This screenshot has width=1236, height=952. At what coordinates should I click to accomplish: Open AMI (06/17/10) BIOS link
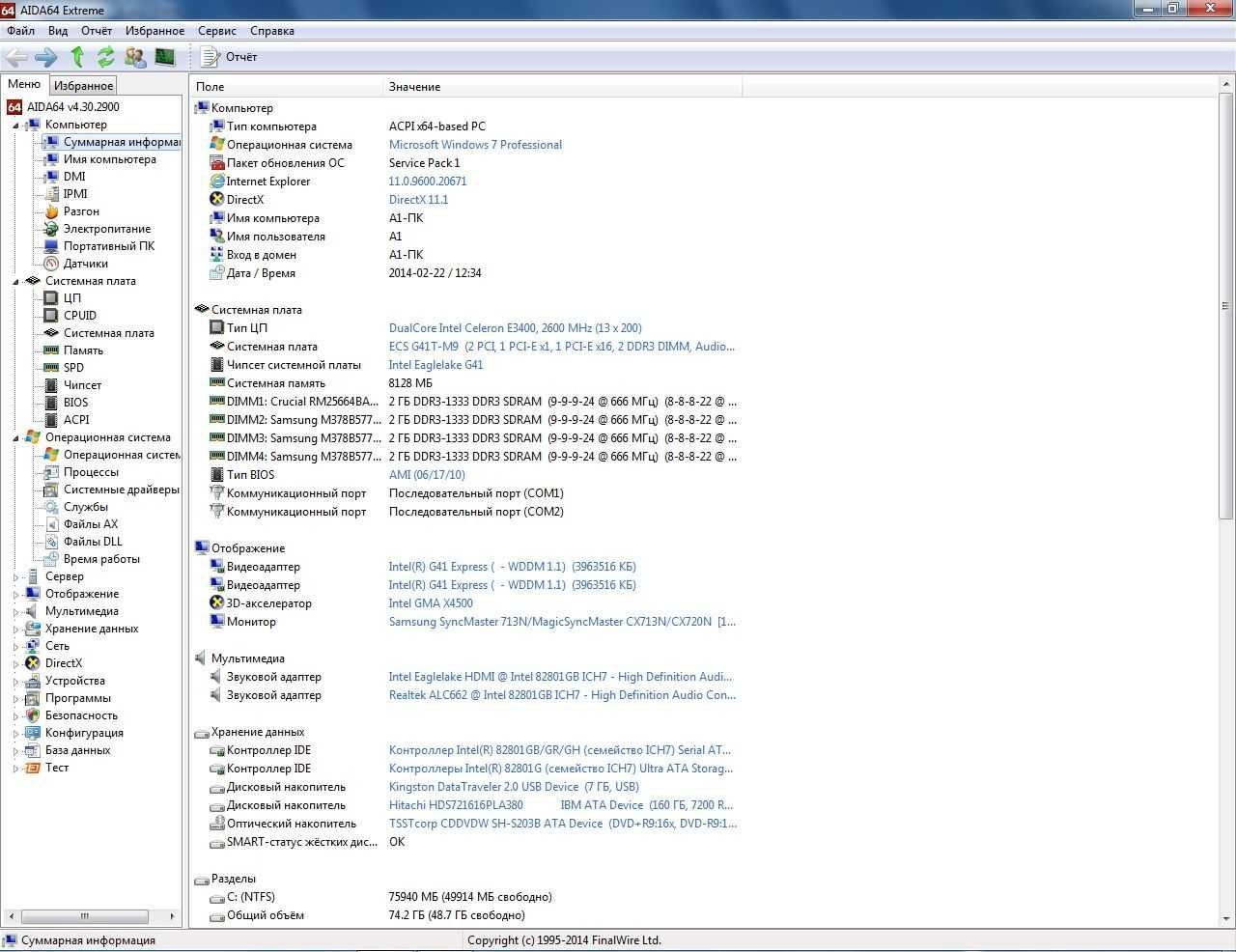coord(427,475)
